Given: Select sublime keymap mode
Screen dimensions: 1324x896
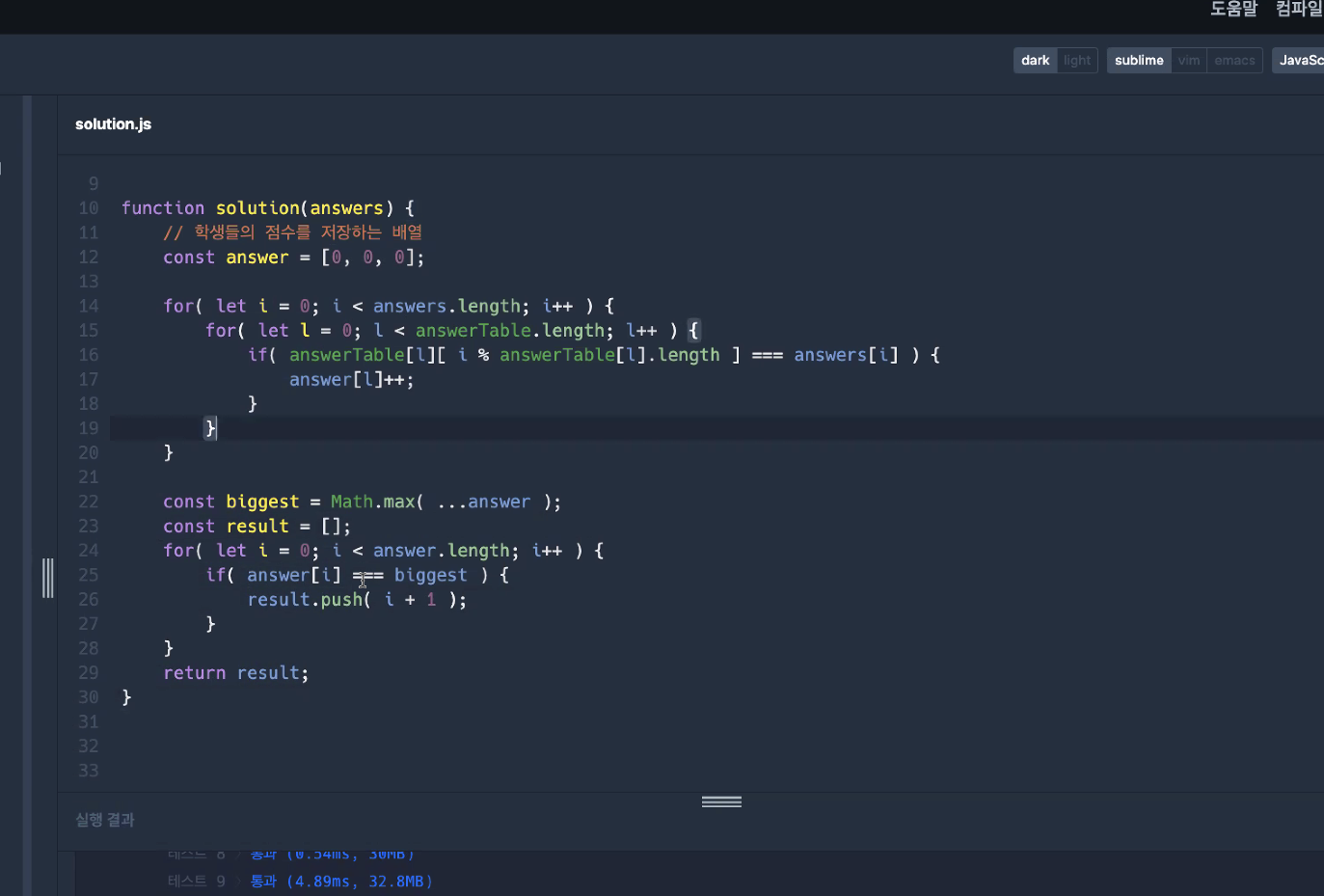Looking at the screenshot, I should point(1139,60).
